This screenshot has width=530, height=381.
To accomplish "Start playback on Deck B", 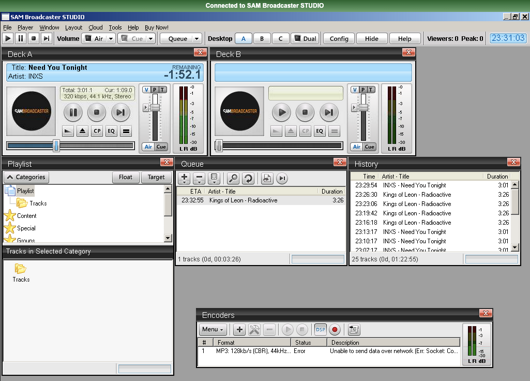I will [282, 112].
